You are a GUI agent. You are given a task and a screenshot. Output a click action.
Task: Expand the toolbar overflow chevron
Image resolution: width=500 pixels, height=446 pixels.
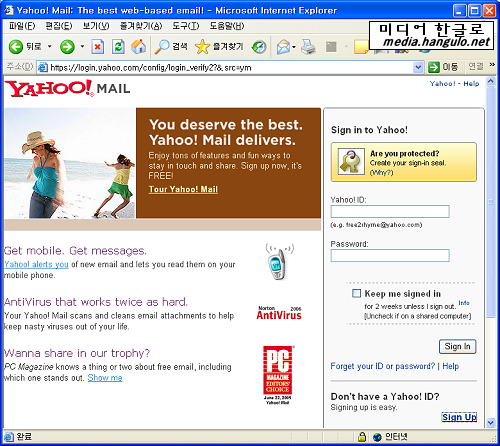pyautogui.click(x=492, y=65)
